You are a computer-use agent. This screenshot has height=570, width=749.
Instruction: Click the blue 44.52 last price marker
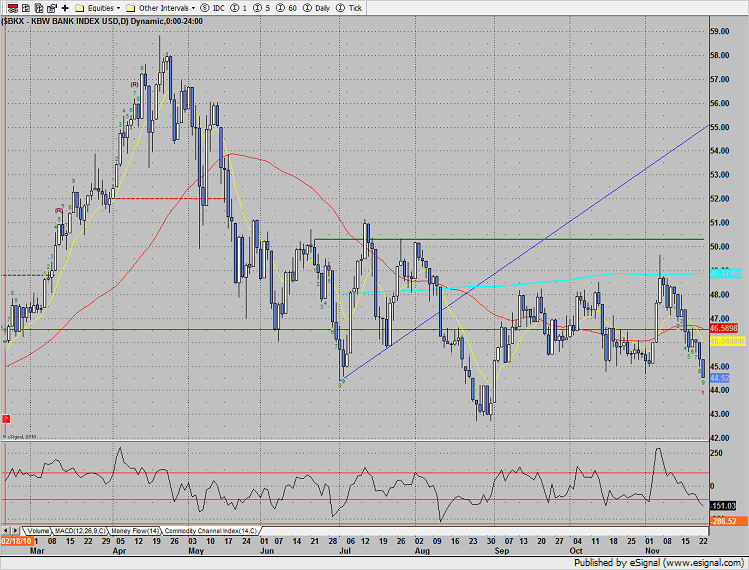(x=719, y=378)
